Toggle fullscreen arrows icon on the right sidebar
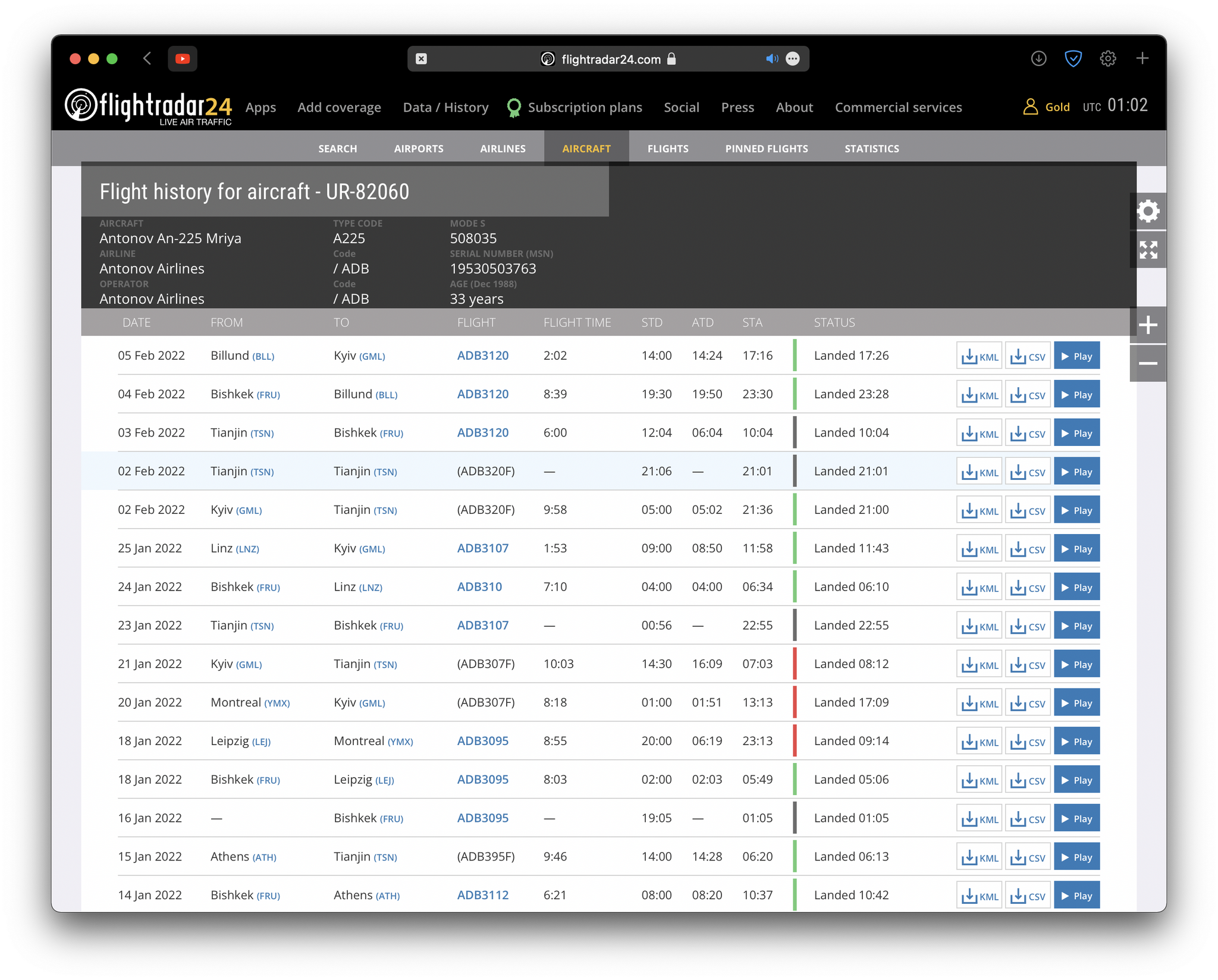This screenshot has width=1218, height=980. click(x=1148, y=250)
